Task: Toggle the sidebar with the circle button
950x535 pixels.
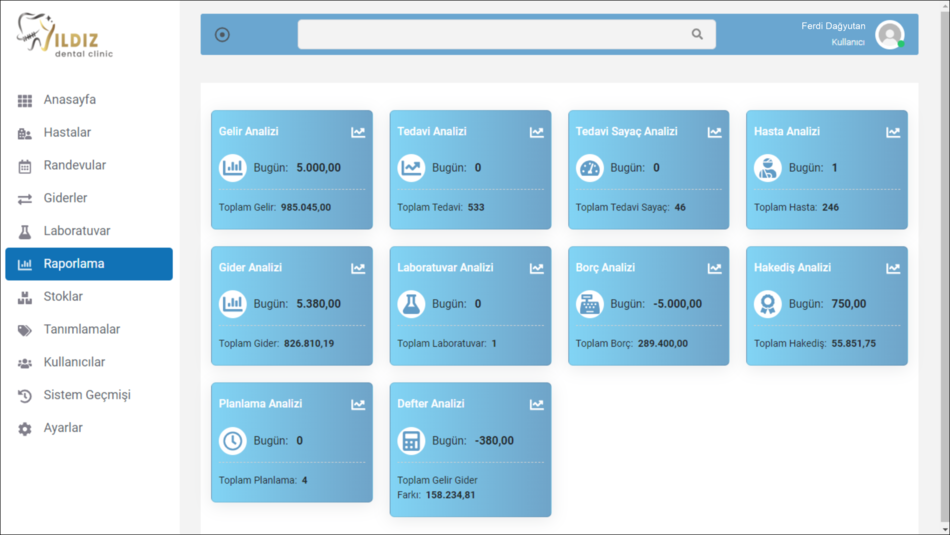Action: [x=222, y=35]
